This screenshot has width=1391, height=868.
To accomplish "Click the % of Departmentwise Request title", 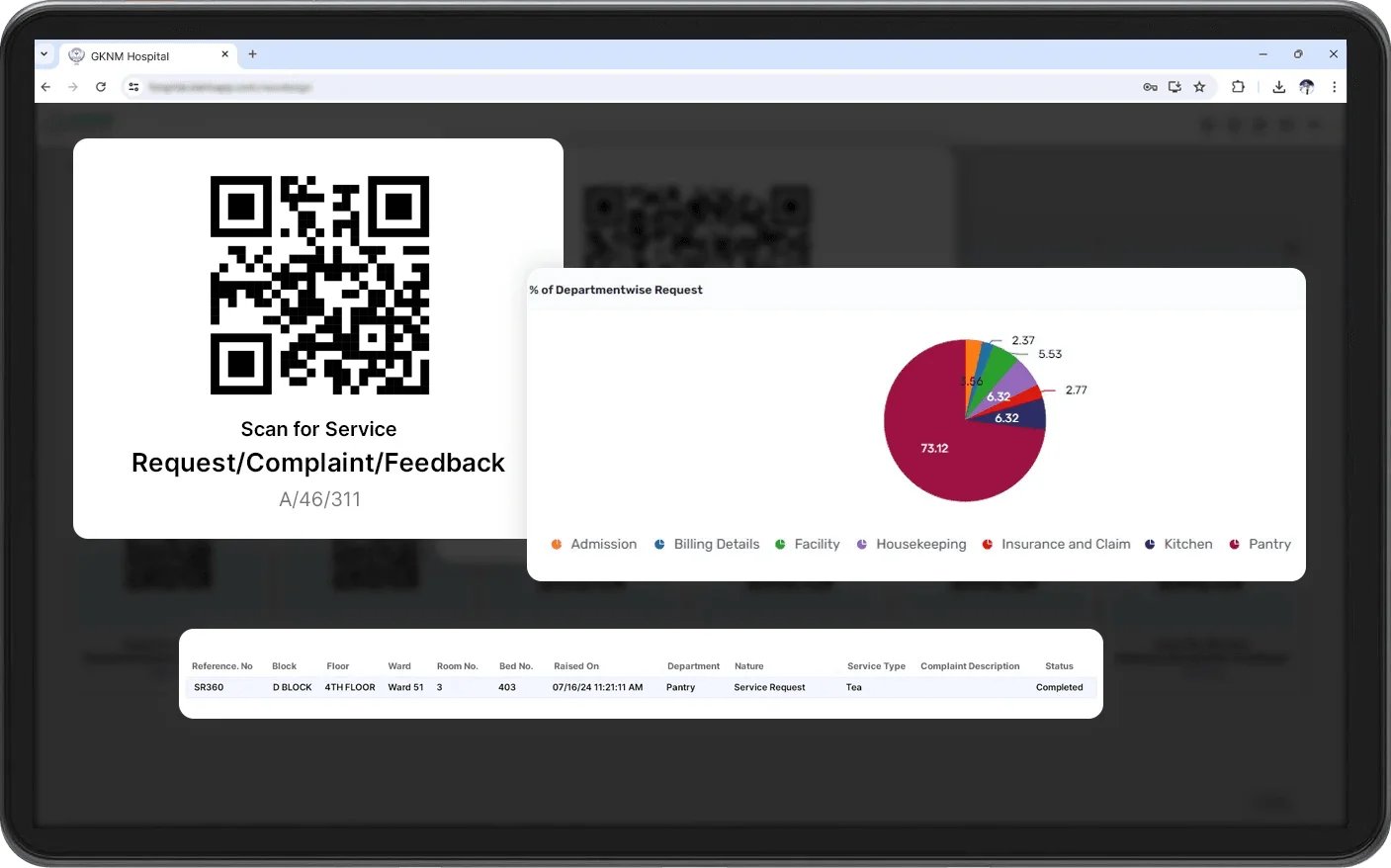I will (616, 290).
